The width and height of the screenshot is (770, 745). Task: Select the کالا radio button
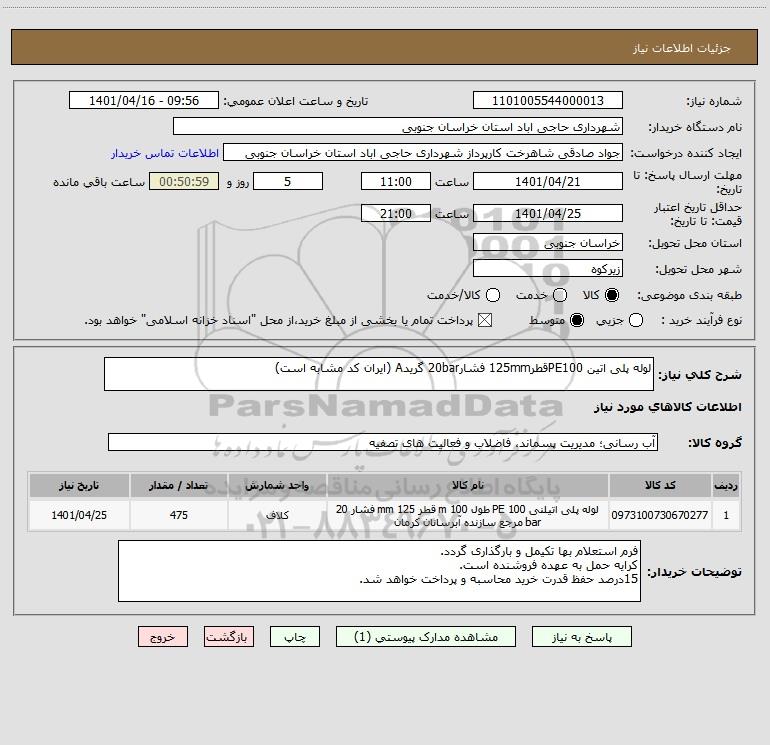pos(612,296)
